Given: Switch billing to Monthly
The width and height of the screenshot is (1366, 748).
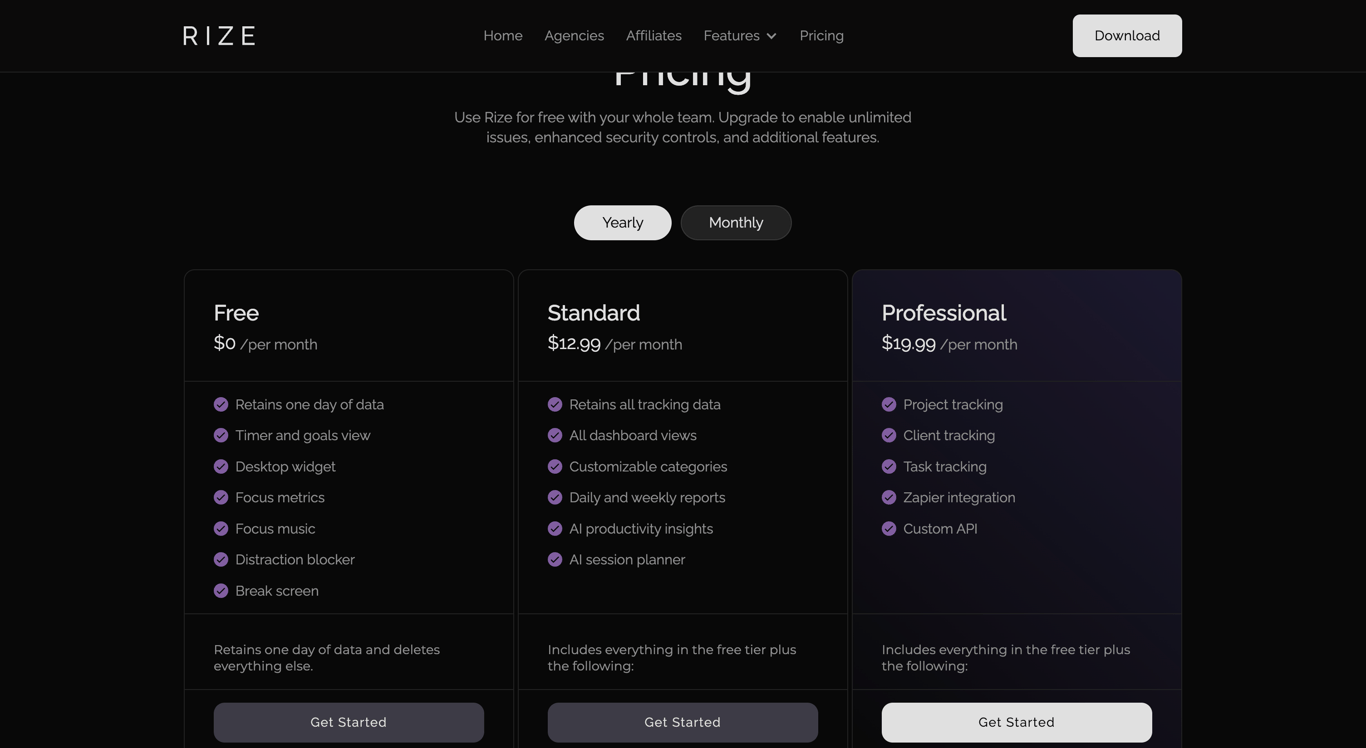Looking at the screenshot, I should [735, 222].
